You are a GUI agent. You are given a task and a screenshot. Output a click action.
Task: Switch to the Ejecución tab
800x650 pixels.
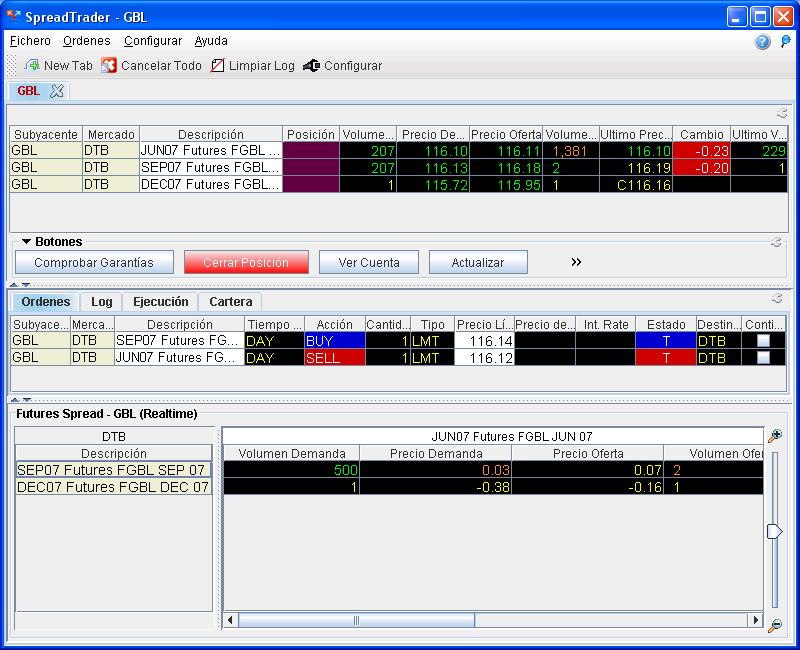tap(160, 301)
